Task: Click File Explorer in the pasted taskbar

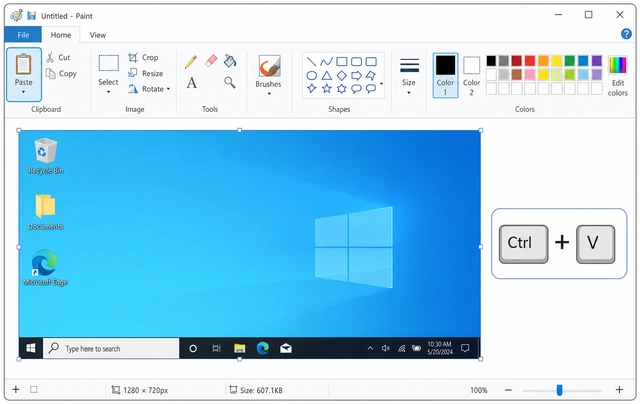Action: point(240,348)
